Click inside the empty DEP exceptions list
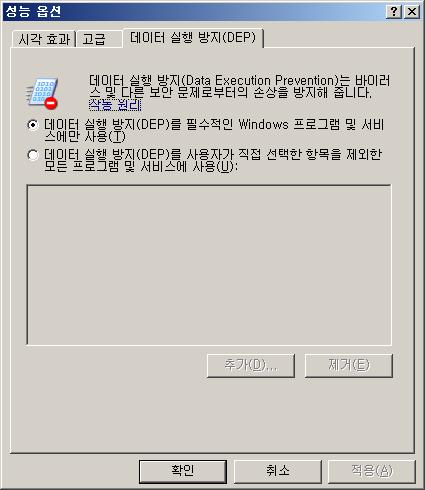This screenshot has width=425, height=490. [x=209, y=265]
